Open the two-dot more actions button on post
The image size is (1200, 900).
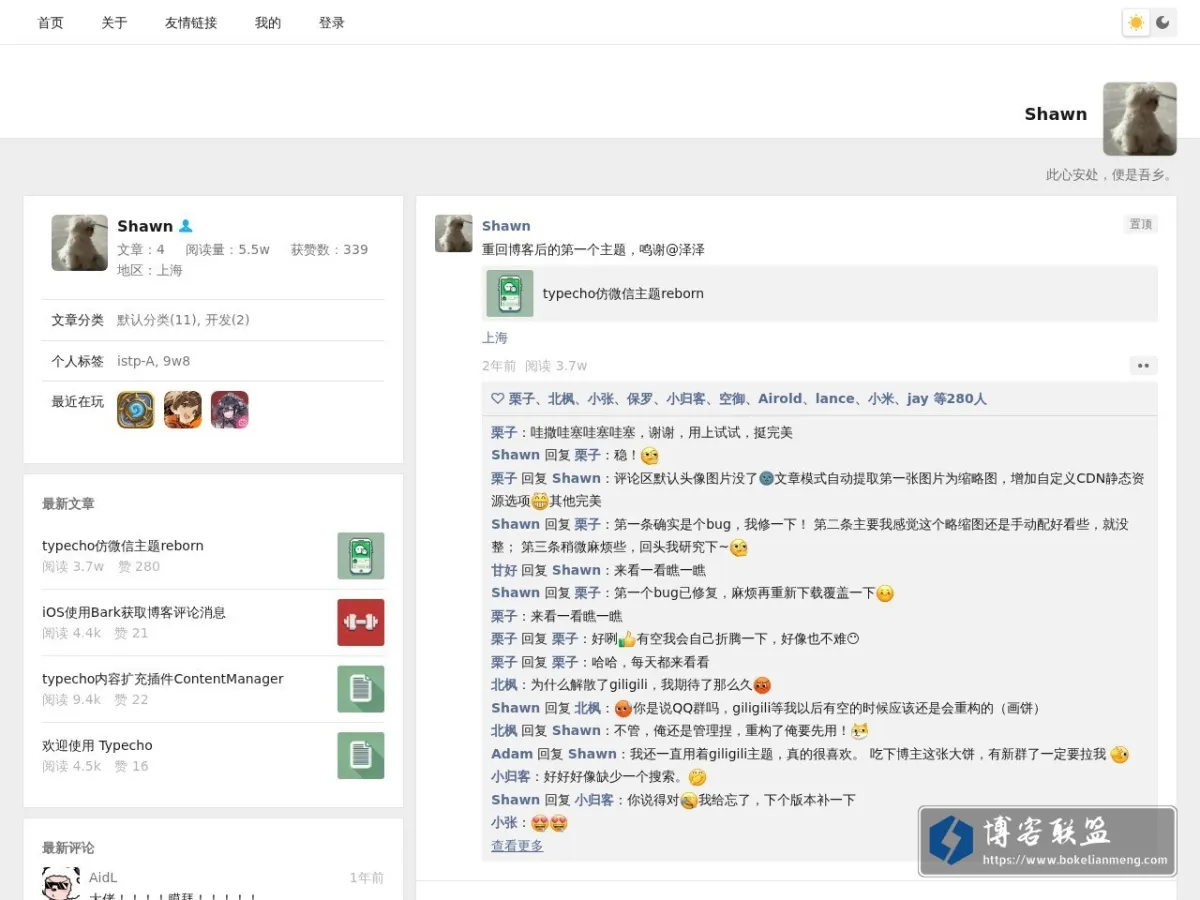(x=1144, y=366)
